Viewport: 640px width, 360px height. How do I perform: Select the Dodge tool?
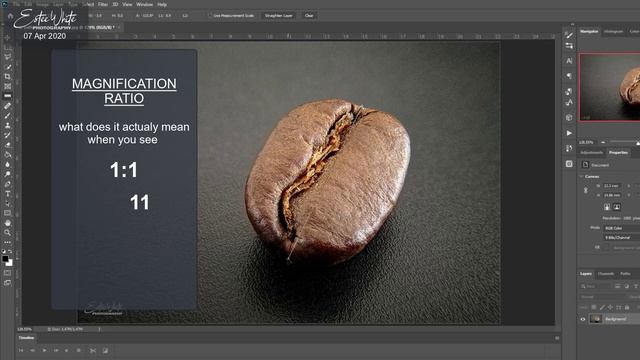point(7,174)
